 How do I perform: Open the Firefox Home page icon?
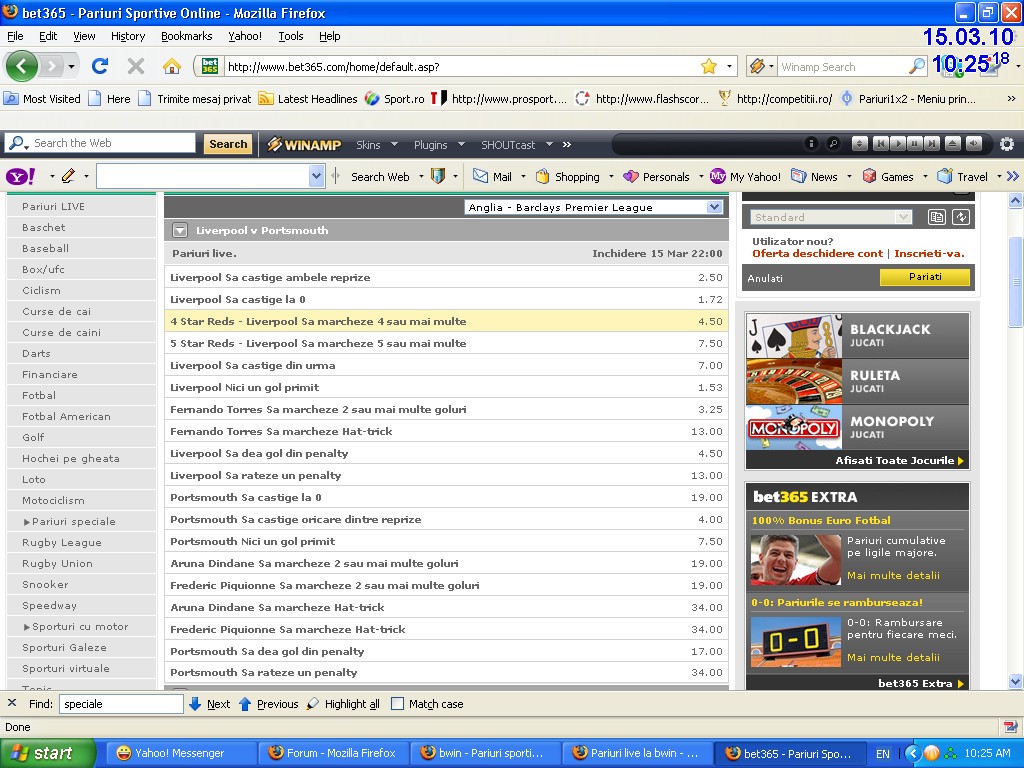(172, 66)
